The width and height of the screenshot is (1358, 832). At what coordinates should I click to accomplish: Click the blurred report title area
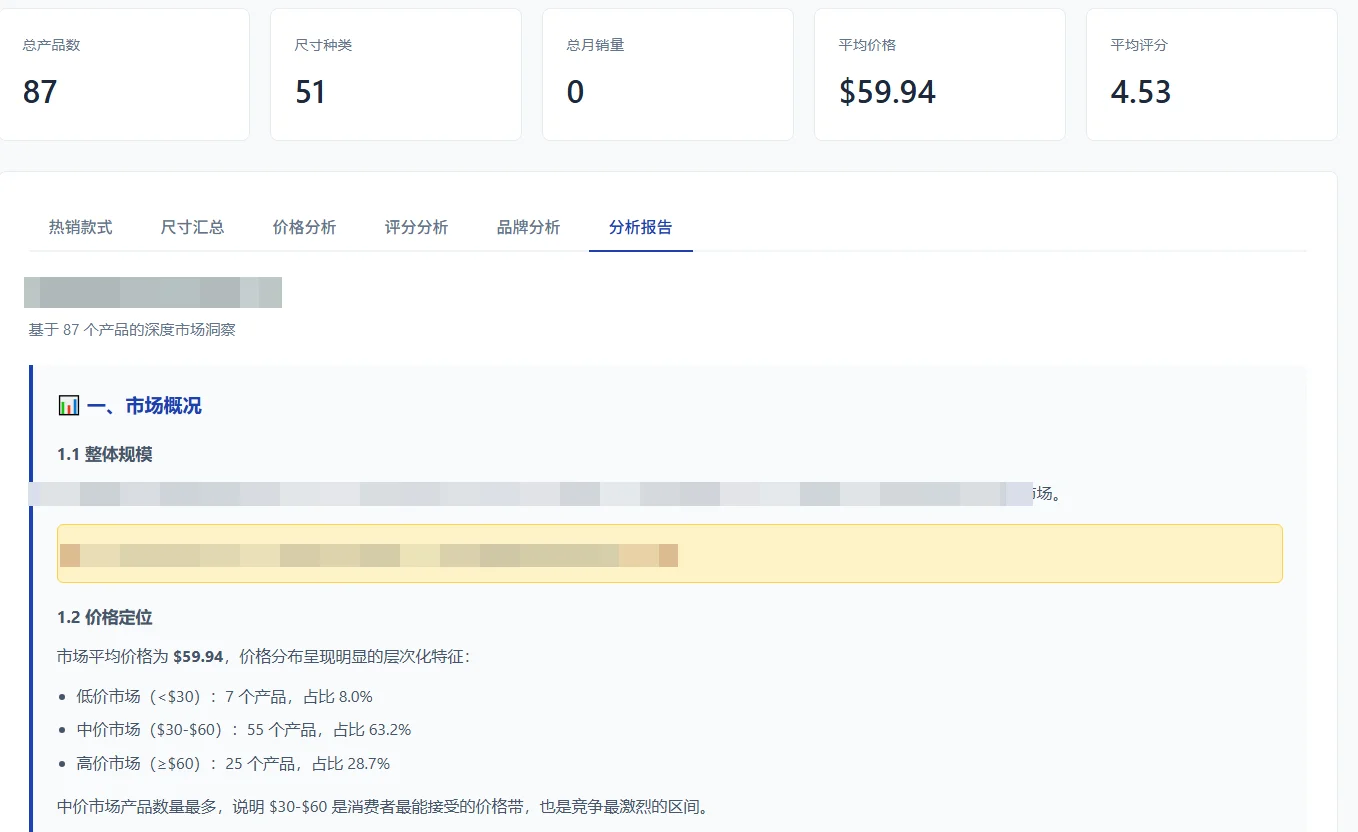pos(152,291)
